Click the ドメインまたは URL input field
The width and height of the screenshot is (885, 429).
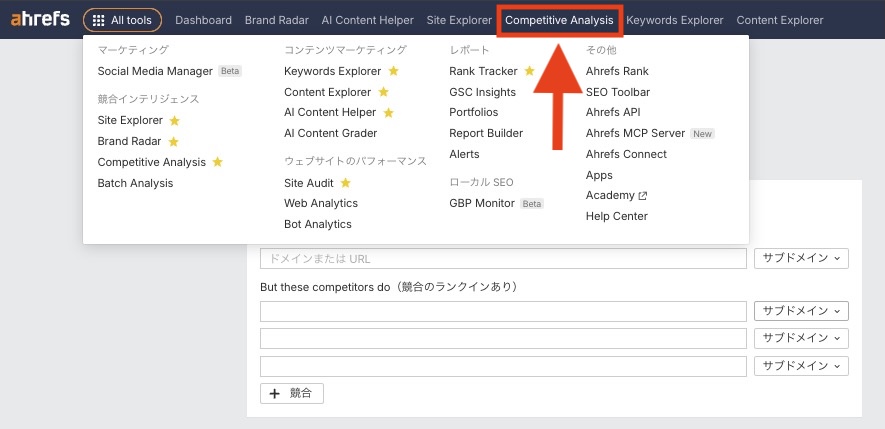pos(503,258)
